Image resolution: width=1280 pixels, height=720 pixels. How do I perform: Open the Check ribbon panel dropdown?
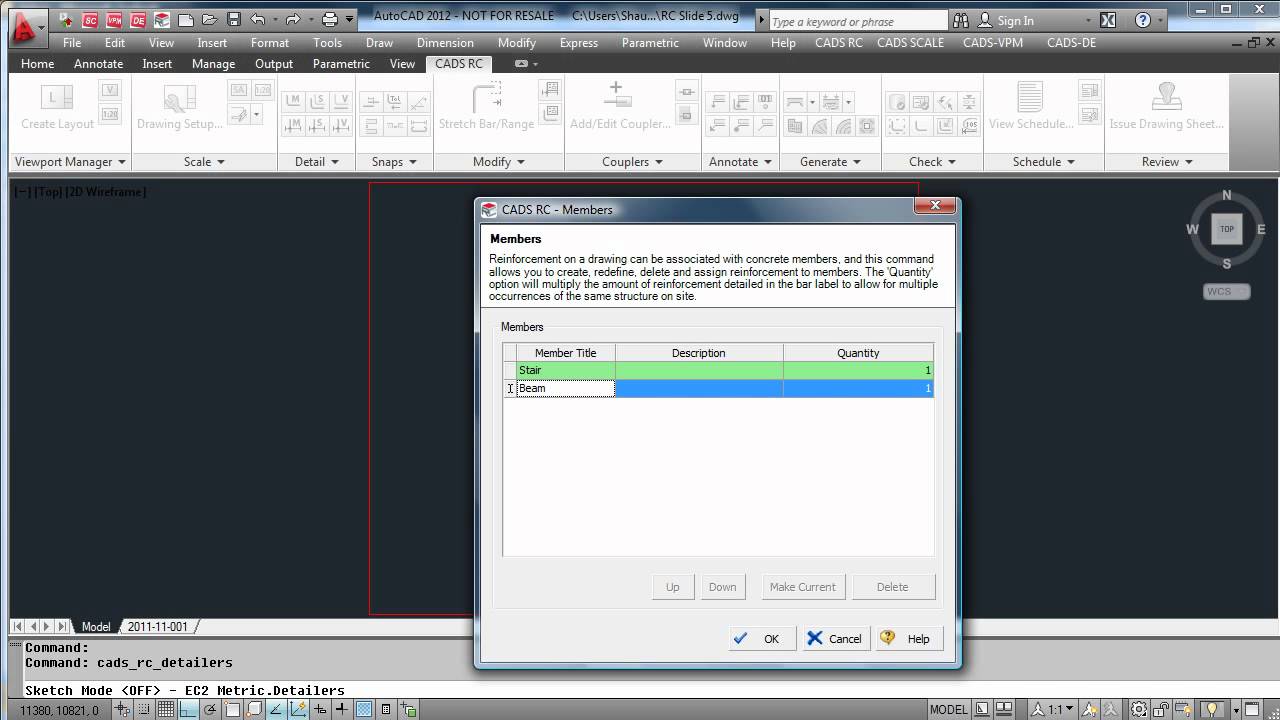tap(932, 162)
